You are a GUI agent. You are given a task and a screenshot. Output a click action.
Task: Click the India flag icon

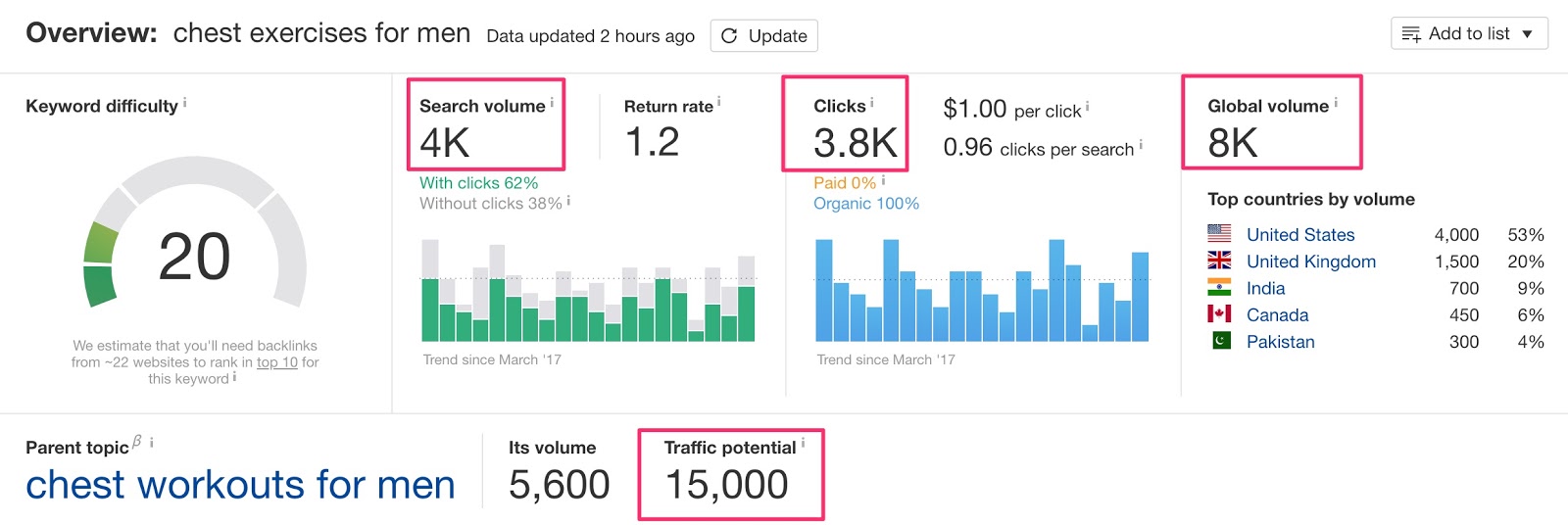1219,287
